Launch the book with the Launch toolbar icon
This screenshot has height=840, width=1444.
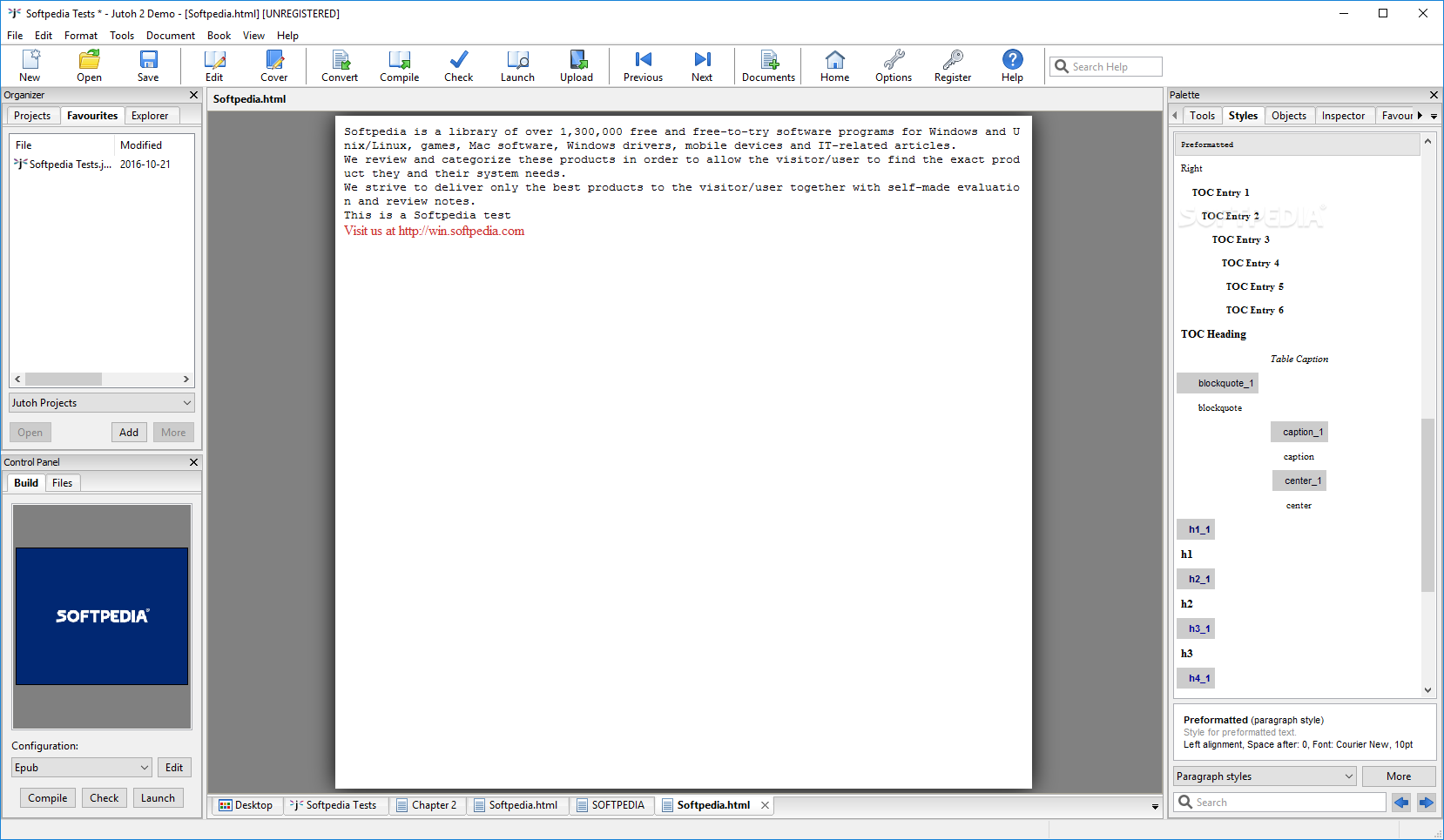pos(517,66)
